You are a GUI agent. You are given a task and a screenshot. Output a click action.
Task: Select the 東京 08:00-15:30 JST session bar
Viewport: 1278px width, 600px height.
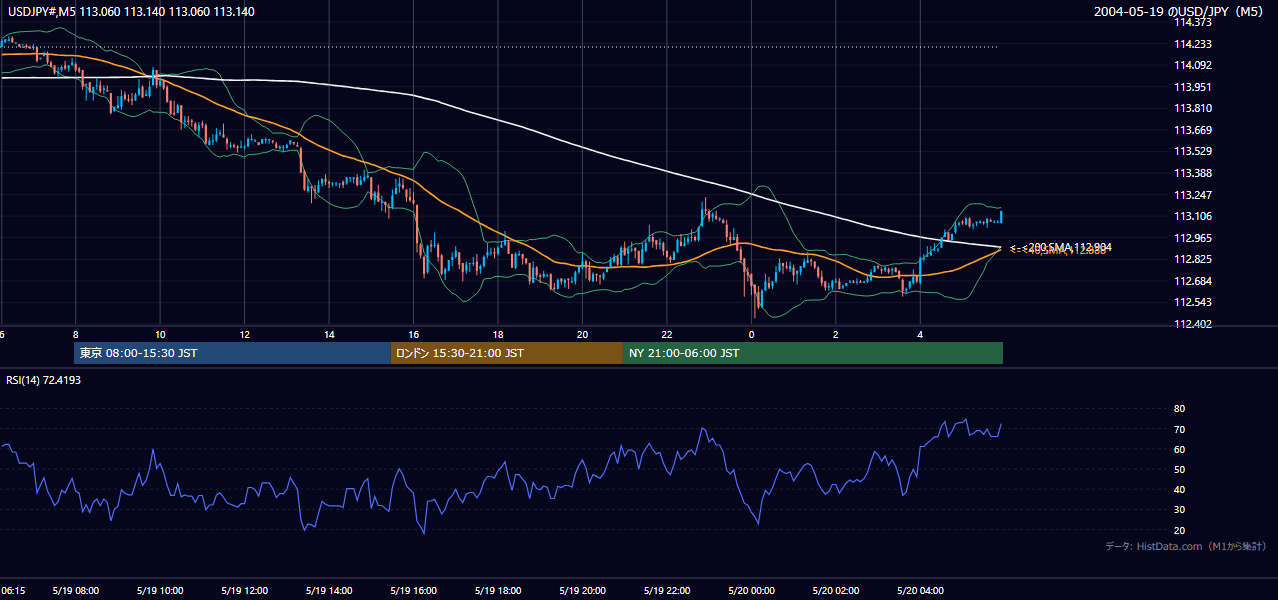(x=232, y=353)
